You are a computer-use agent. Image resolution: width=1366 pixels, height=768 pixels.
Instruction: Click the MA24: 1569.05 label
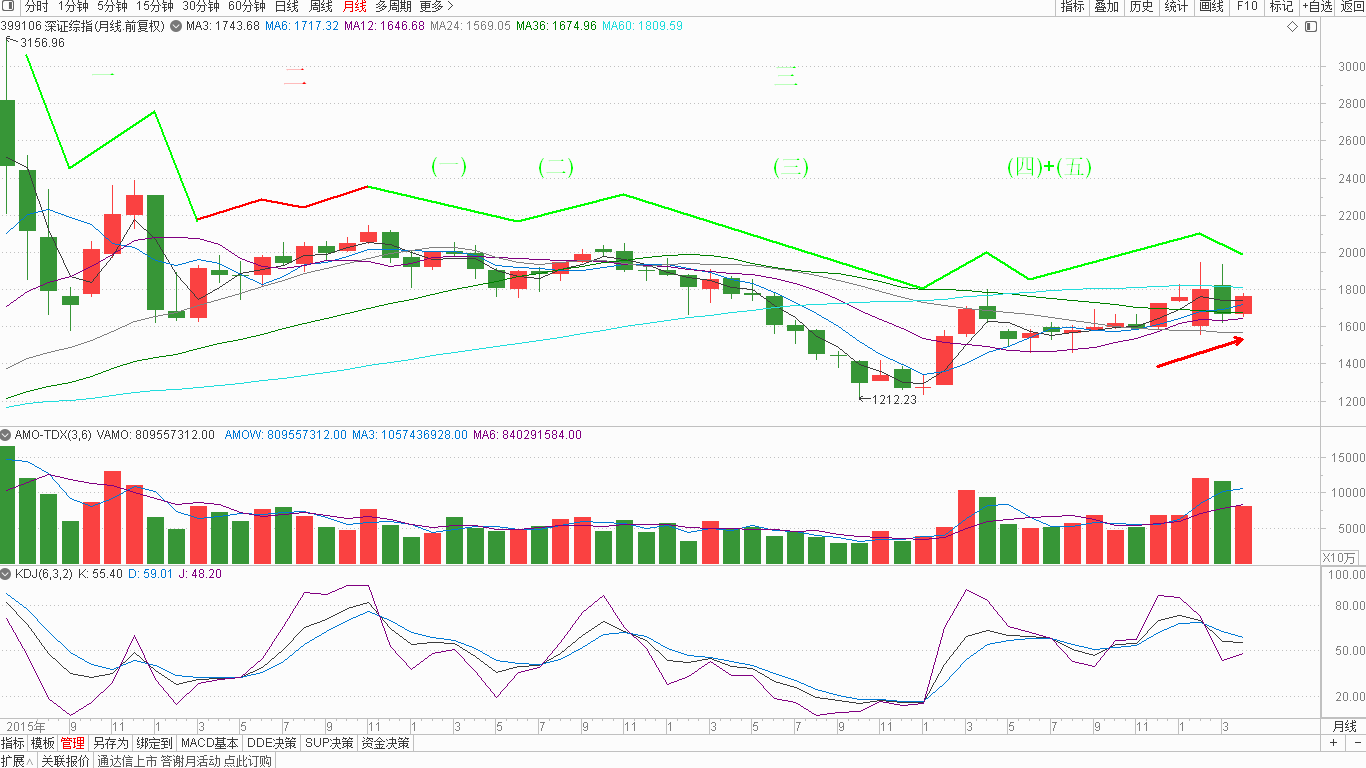pyautogui.click(x=470, y=26)
